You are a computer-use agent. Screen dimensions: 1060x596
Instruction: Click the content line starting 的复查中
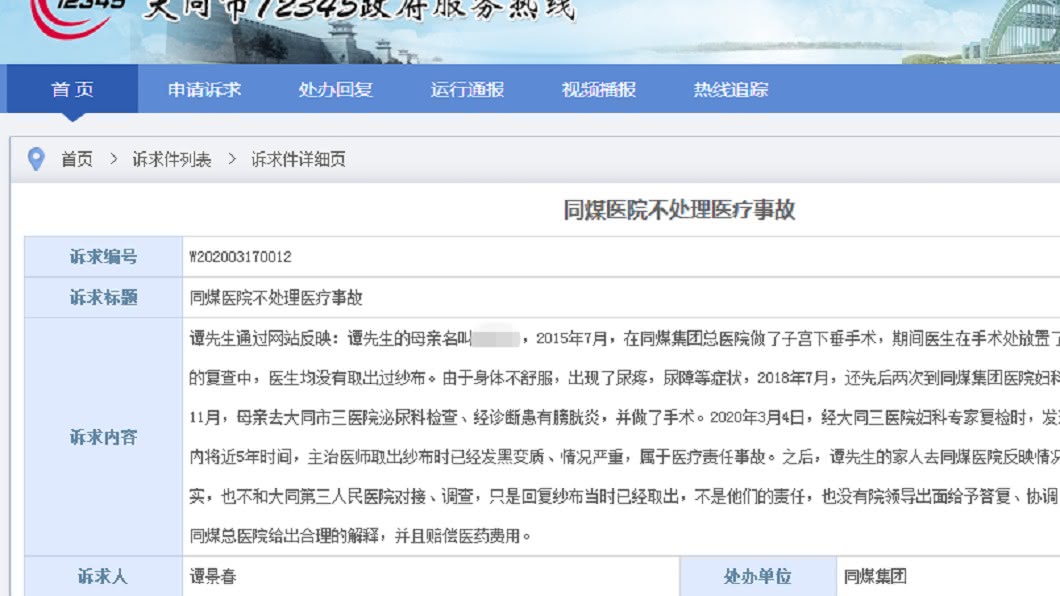(x=625, y=378)
